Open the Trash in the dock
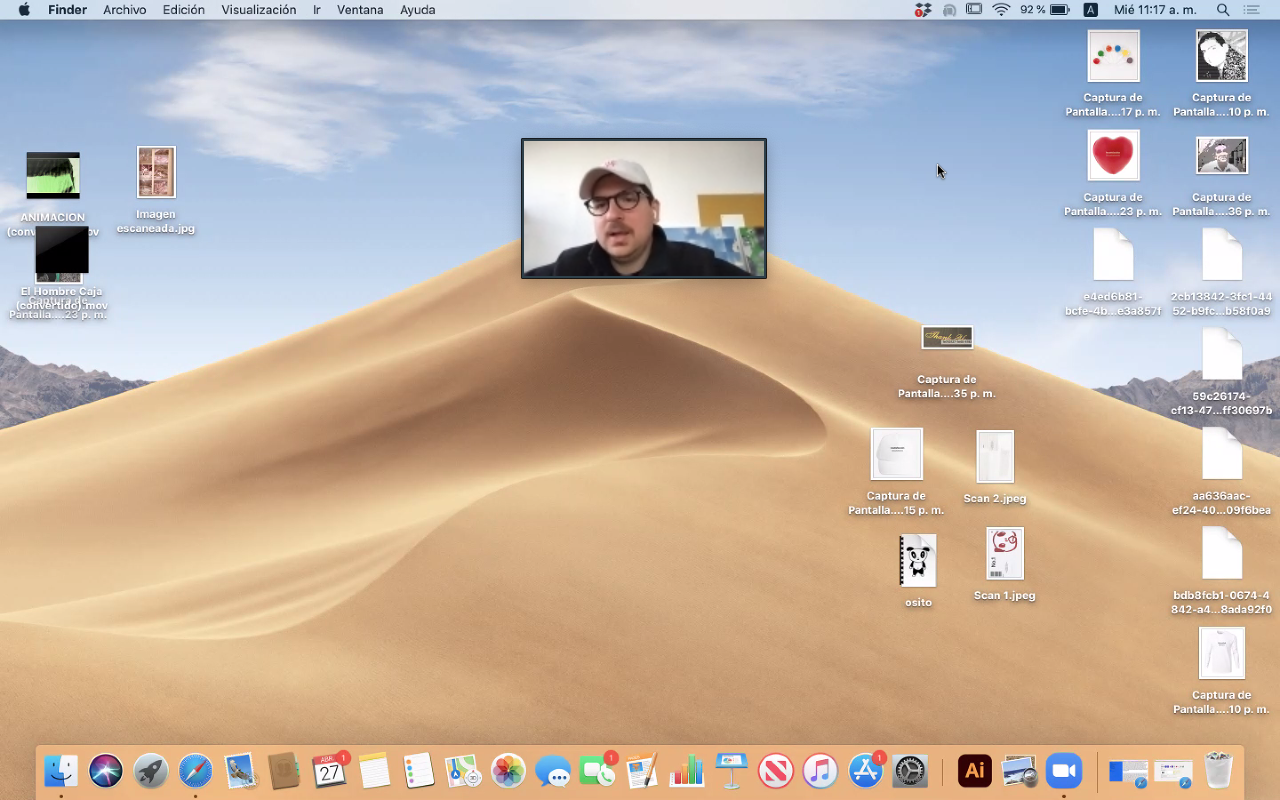This screenshot has width=1280, height=800. coord(1218,771)
